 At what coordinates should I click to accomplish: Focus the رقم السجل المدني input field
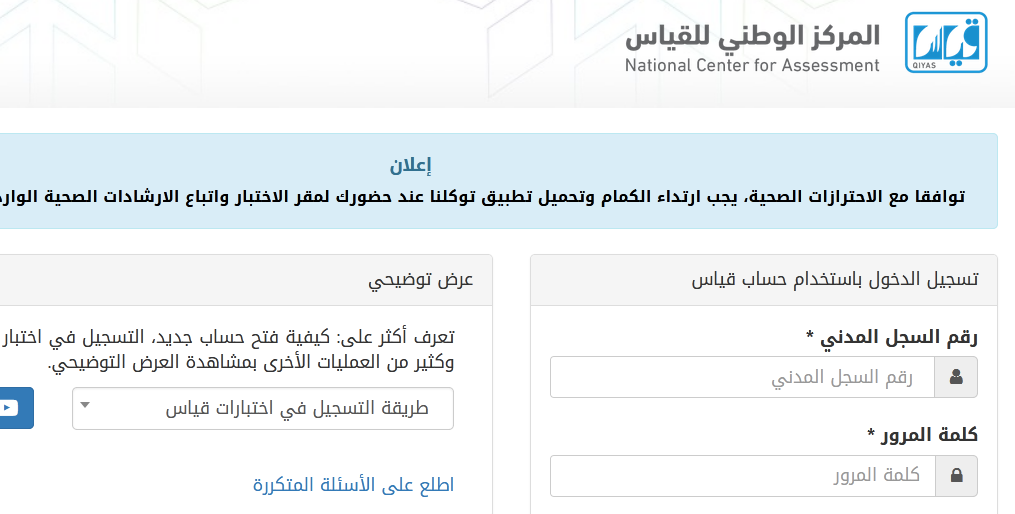click(742, 377)
